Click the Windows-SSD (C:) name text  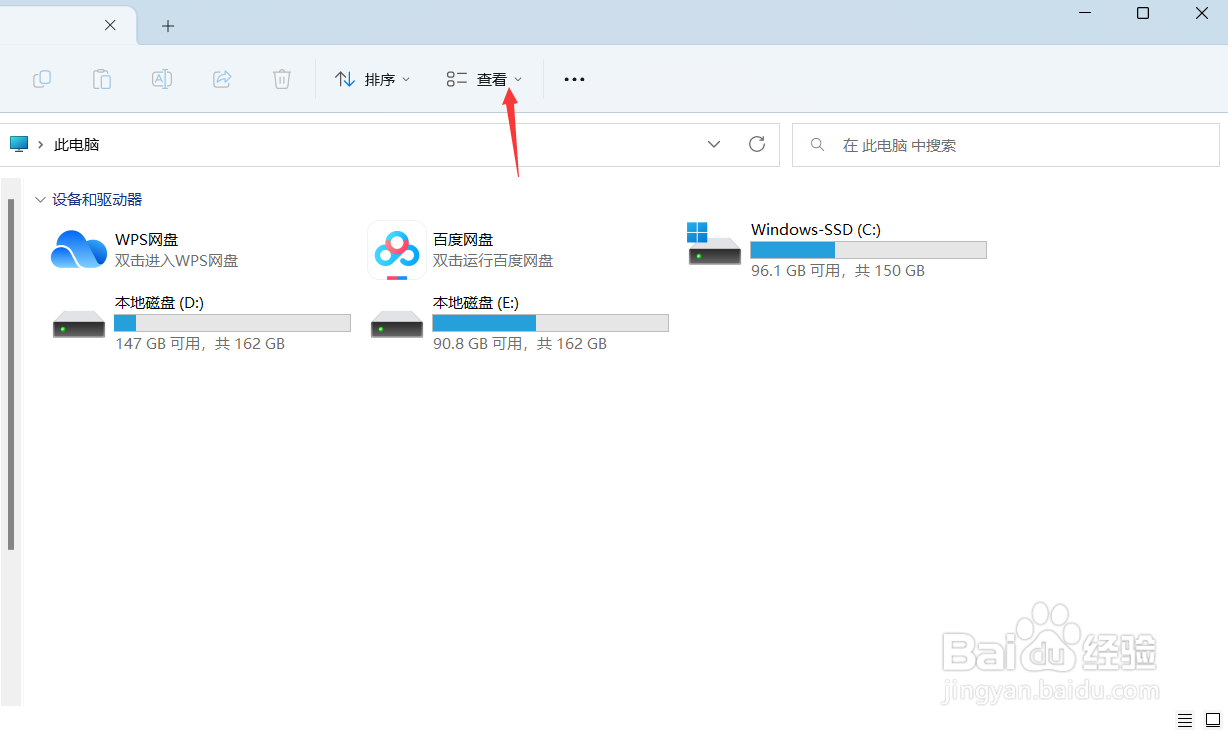tap(816, 230)
